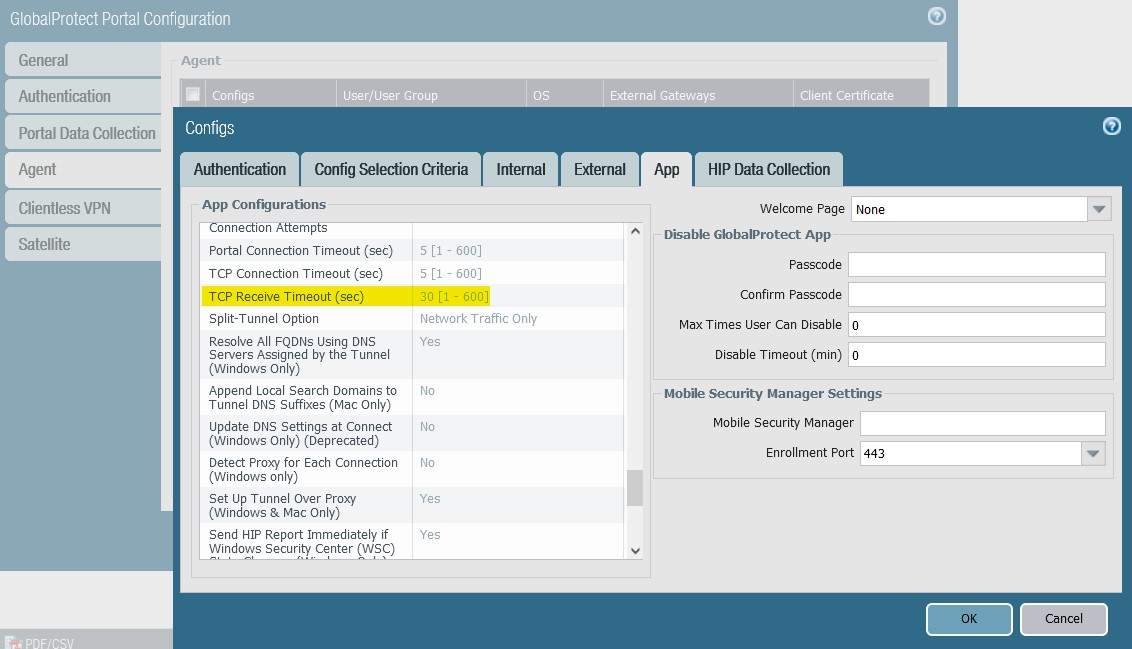
Task: Click the App Configurations scrollbar
Action: click(x=634, y=490)
